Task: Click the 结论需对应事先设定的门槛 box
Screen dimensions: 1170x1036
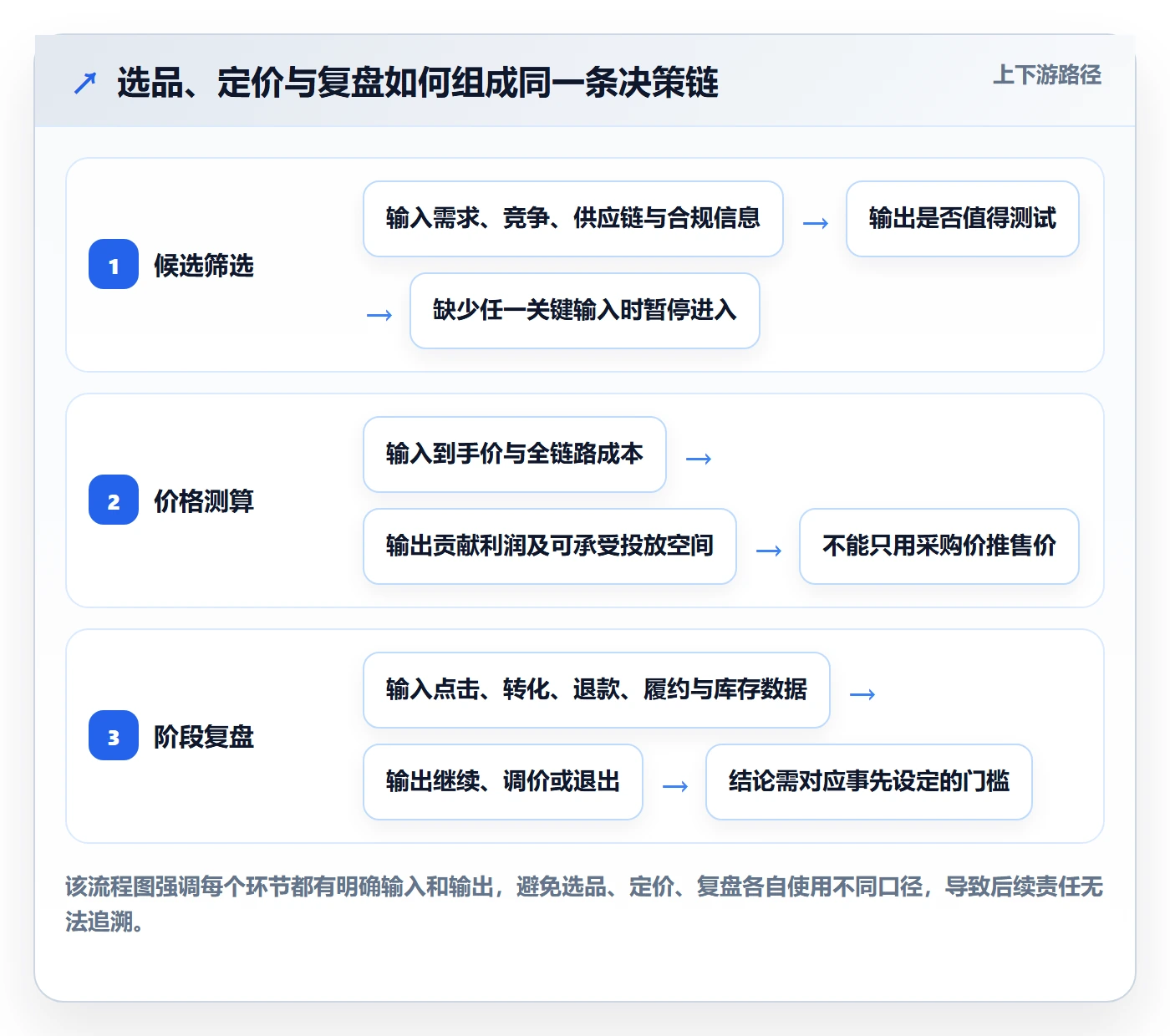Action: (x=869, y=782)
